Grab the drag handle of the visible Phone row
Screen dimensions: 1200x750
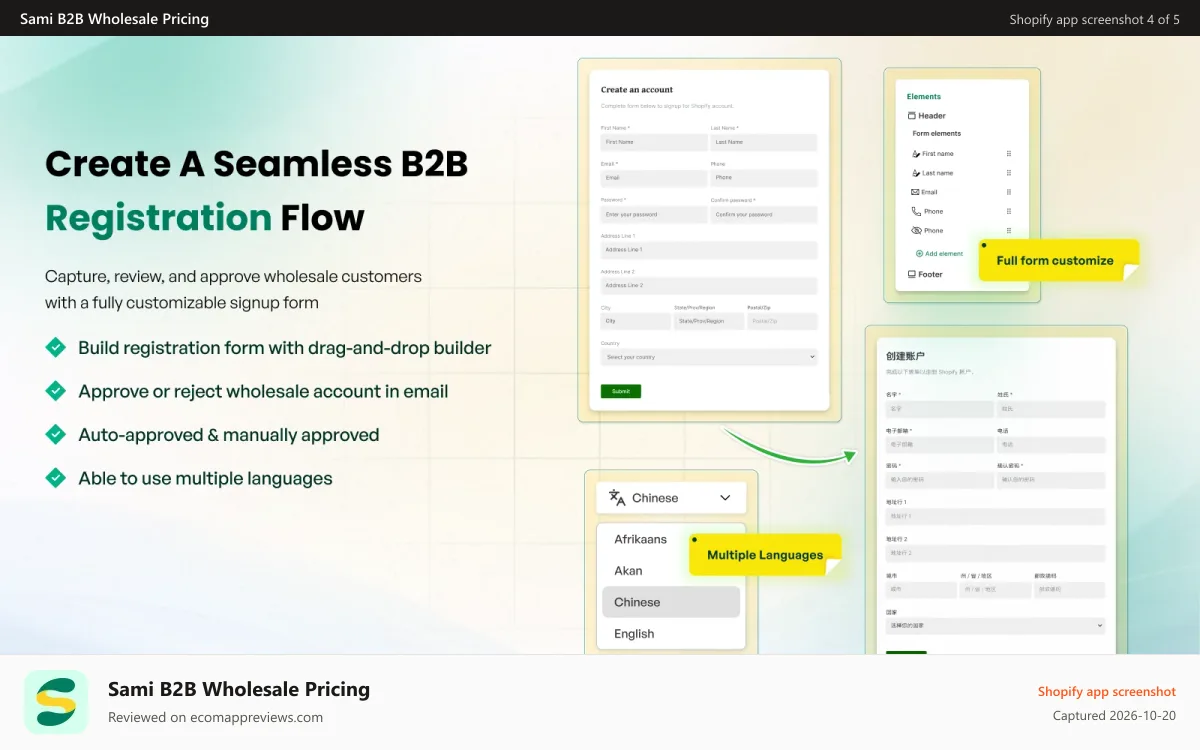(1009, 211)
